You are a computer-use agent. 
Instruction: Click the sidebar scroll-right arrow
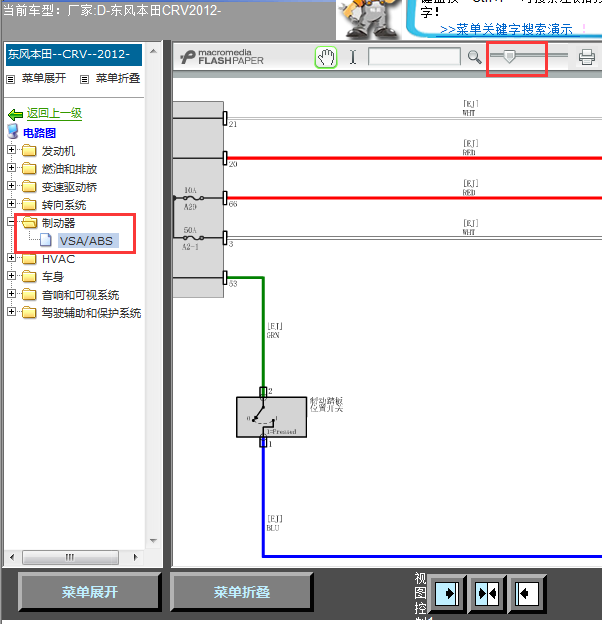(x=135, y=557)
